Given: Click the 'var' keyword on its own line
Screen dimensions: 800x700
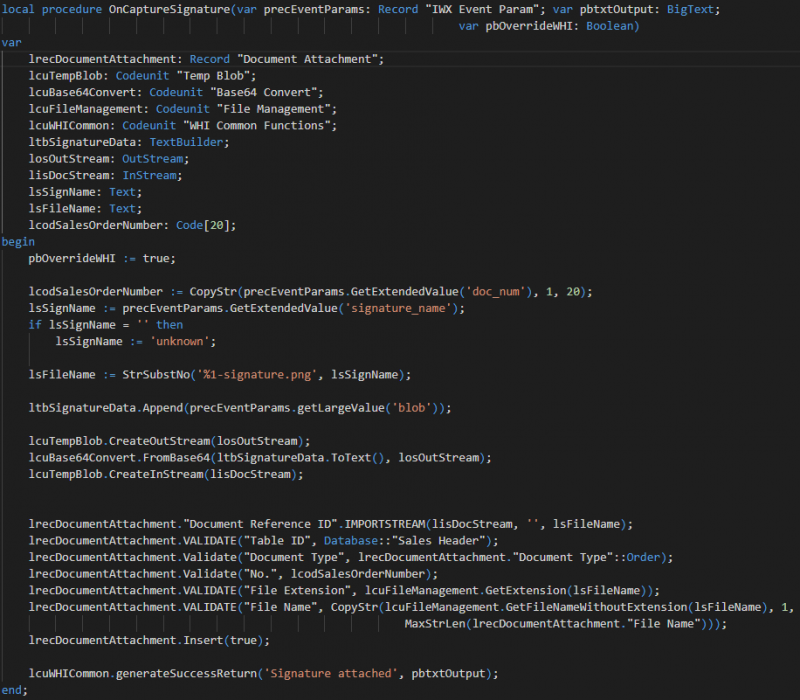Looking at the screenshot, I should 11,42.
